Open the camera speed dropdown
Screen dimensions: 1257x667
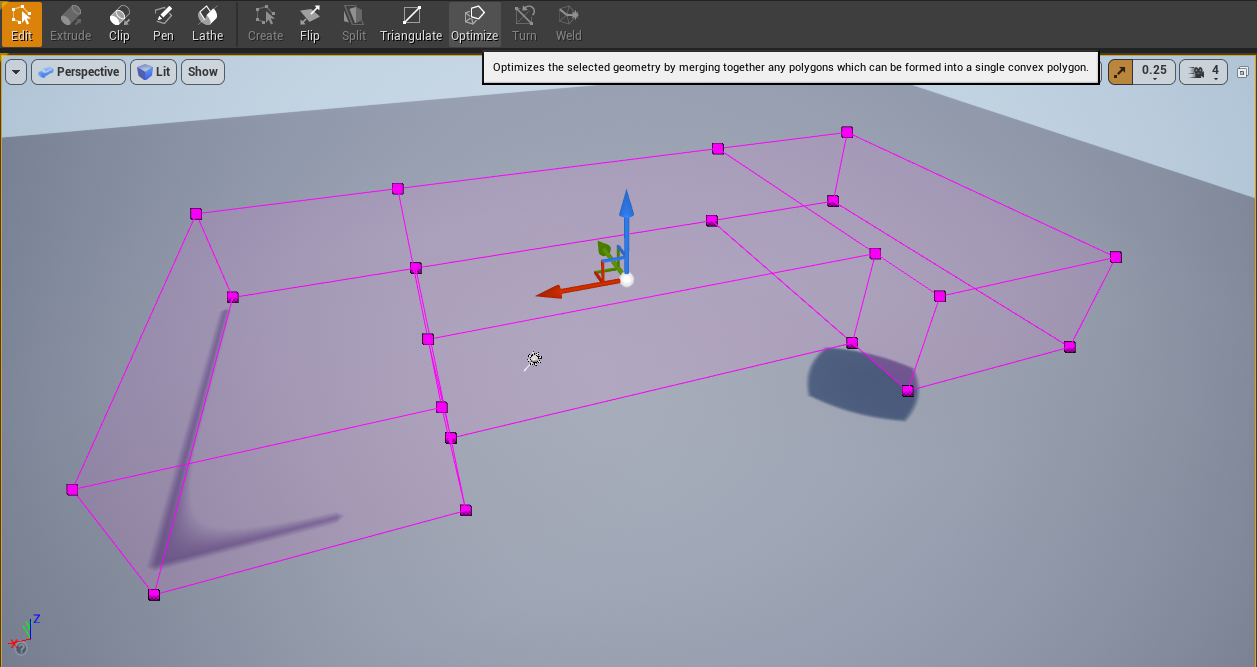pyautogui.click(x=1218, y=71)
